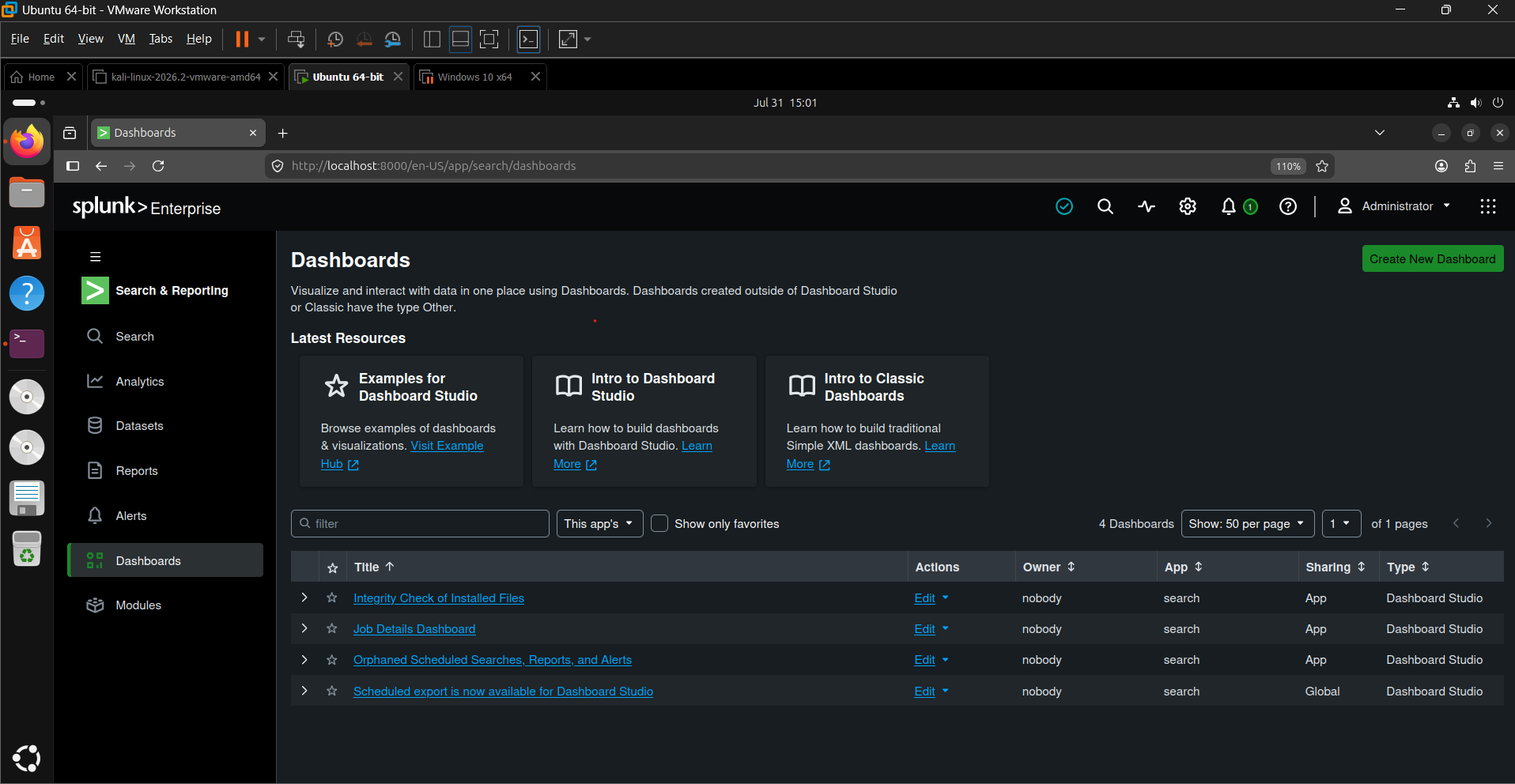The image size is (1515, 784).
Task: Favorite Integrity Check of Installed Files star
Action: coord(332,598)
